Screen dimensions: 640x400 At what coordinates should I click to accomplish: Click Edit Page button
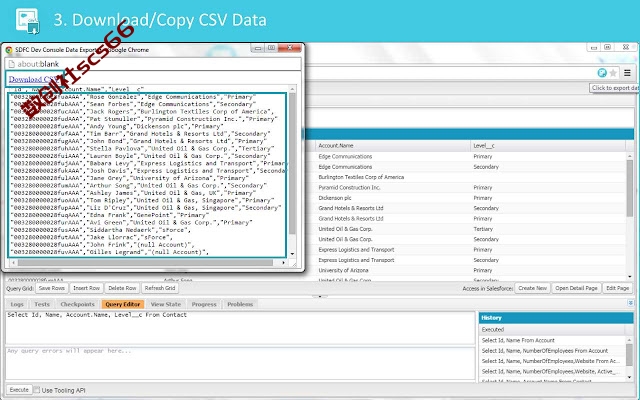[617, 288]
